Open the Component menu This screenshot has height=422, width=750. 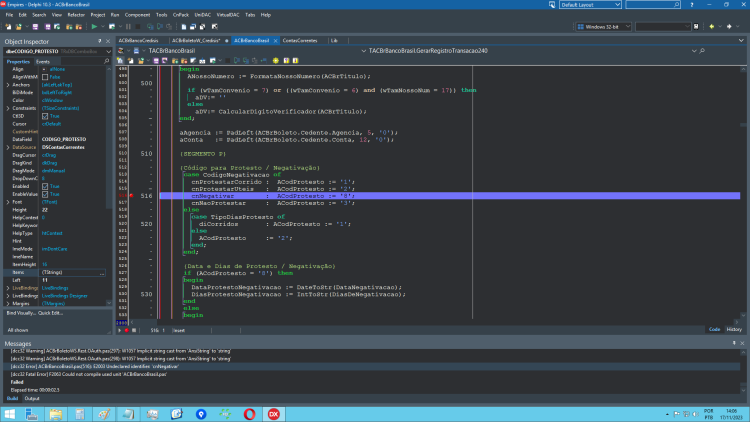point(137,15)
